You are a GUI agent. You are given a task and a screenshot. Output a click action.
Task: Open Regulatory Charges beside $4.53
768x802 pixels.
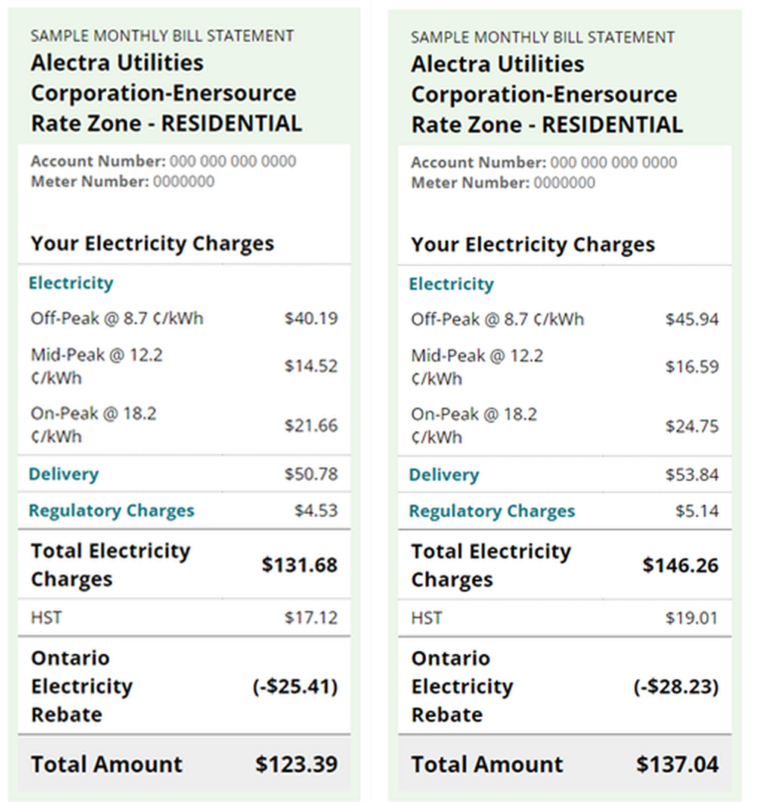[x=111, y=511]
